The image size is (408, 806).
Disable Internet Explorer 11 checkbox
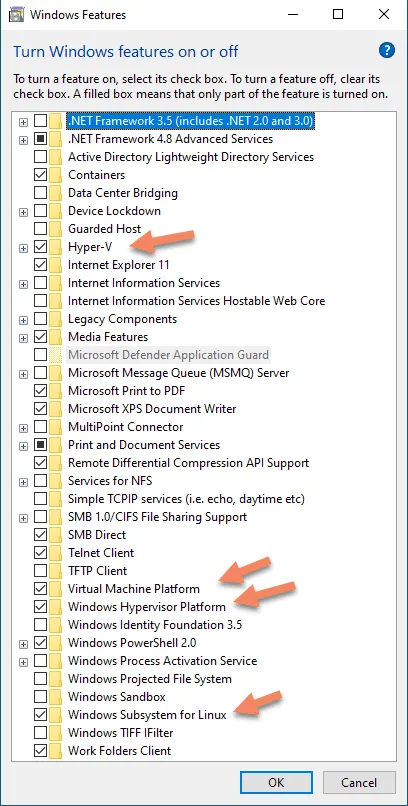click(40, 265)
